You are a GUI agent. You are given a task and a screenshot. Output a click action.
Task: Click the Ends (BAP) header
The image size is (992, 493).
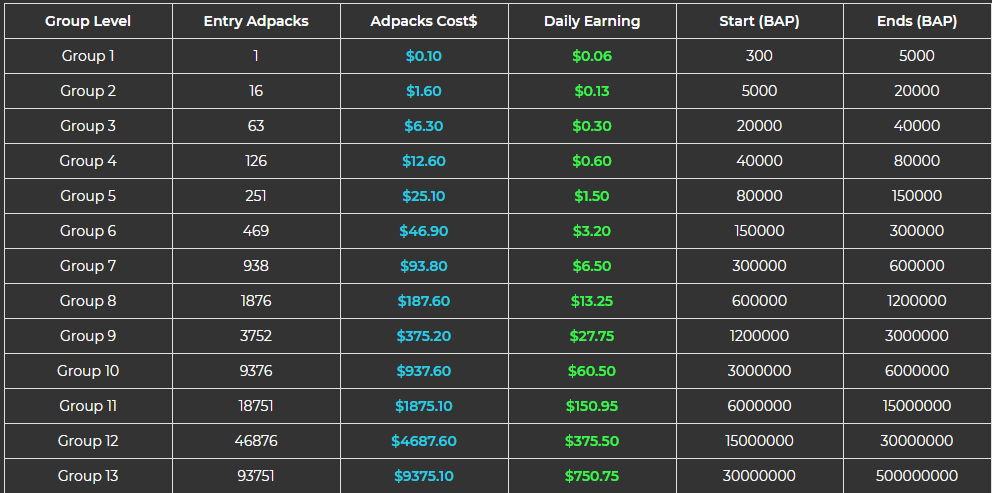pyautogui.click(x=917, y=21)
